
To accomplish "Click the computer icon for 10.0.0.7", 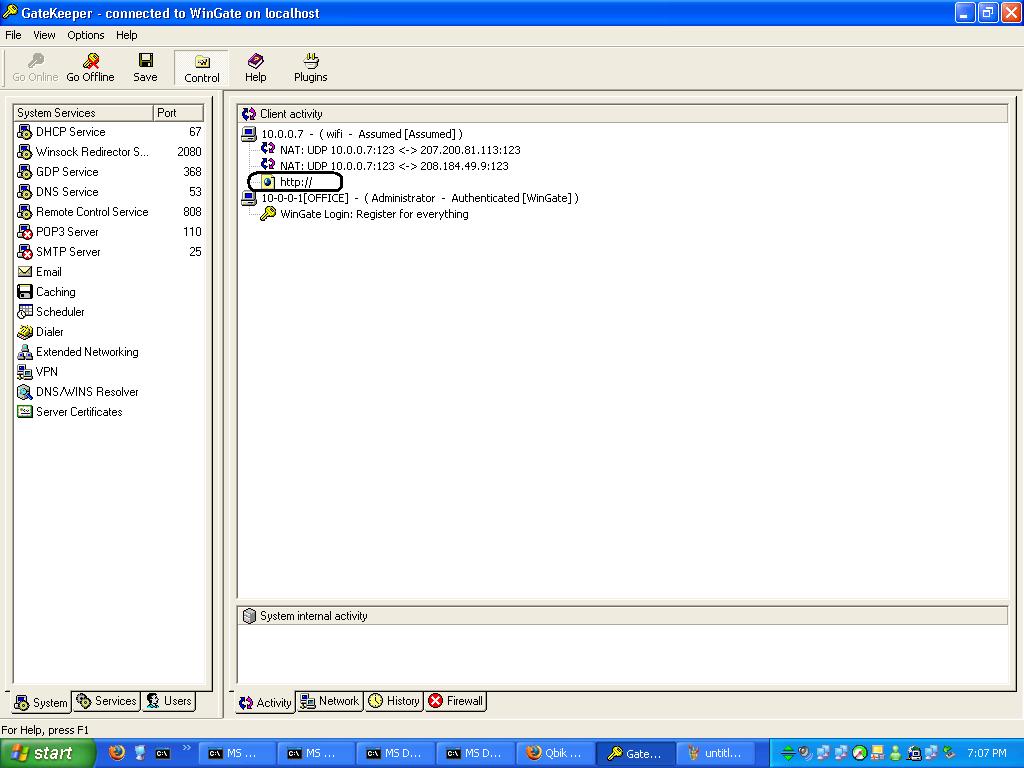I will click(x=249, y=135).
